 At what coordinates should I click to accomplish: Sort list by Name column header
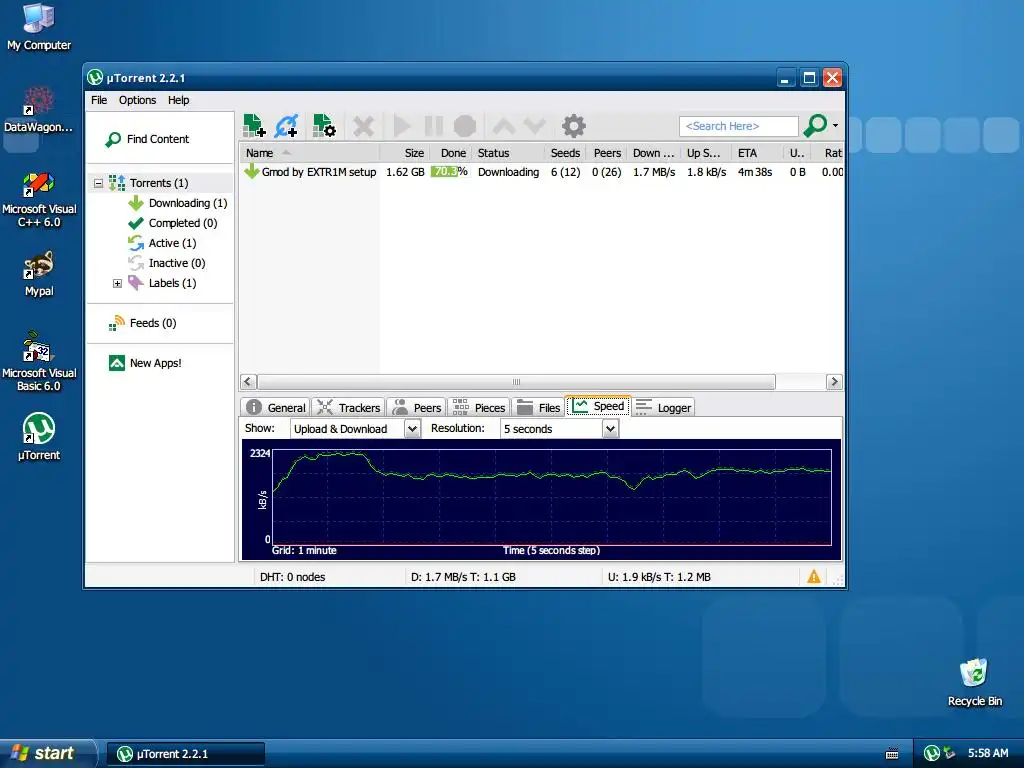tap(310, 153)
